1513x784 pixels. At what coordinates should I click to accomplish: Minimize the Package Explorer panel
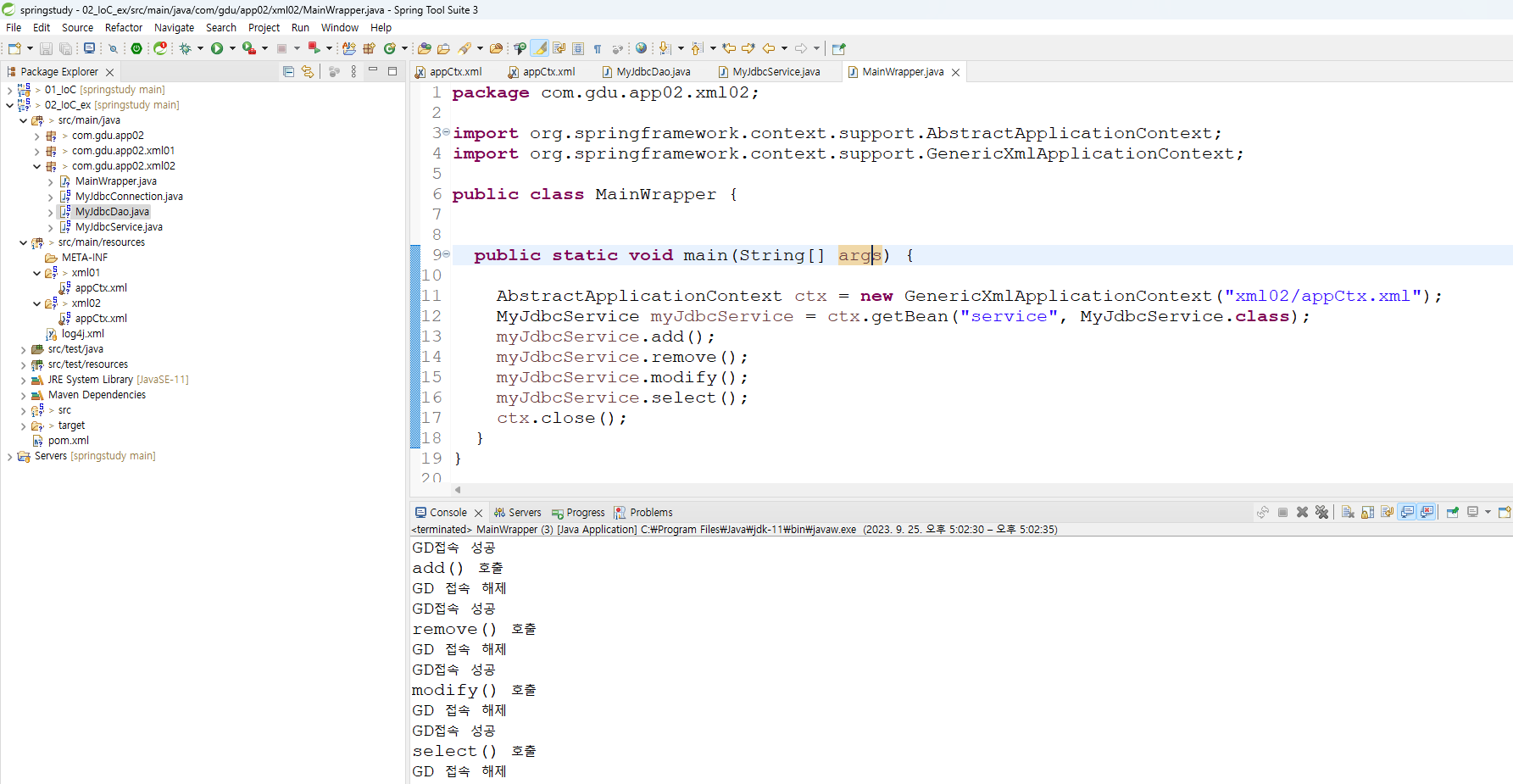[x=373, y=71]
